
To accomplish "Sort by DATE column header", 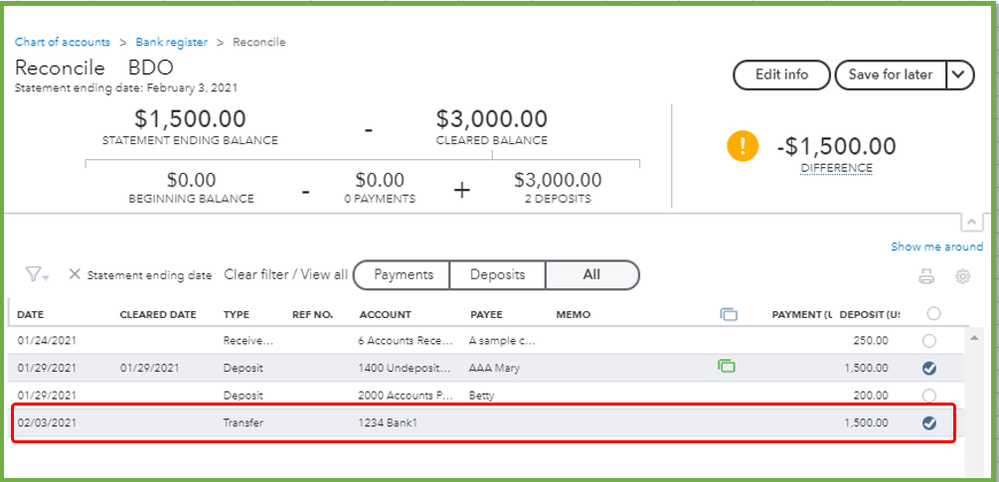I will click(30, 315).
